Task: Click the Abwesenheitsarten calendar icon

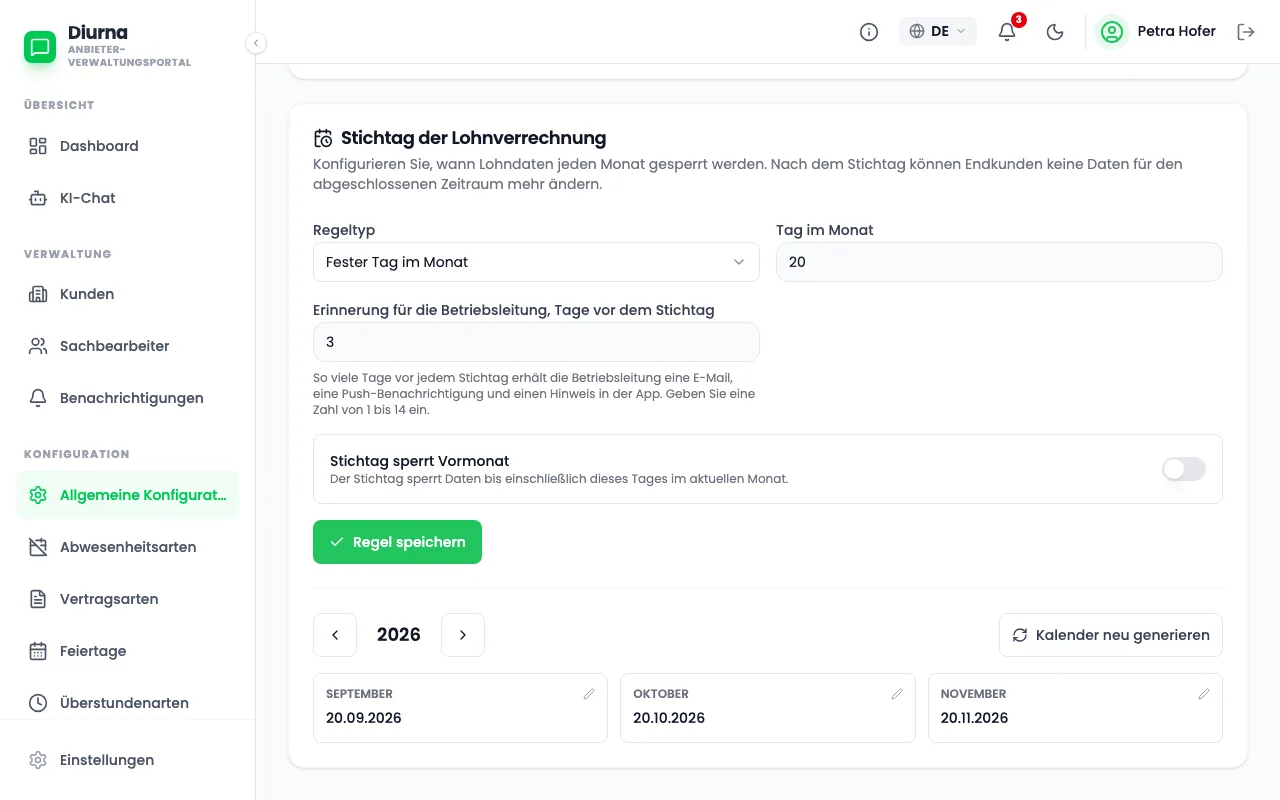Action: pos(38,547)
